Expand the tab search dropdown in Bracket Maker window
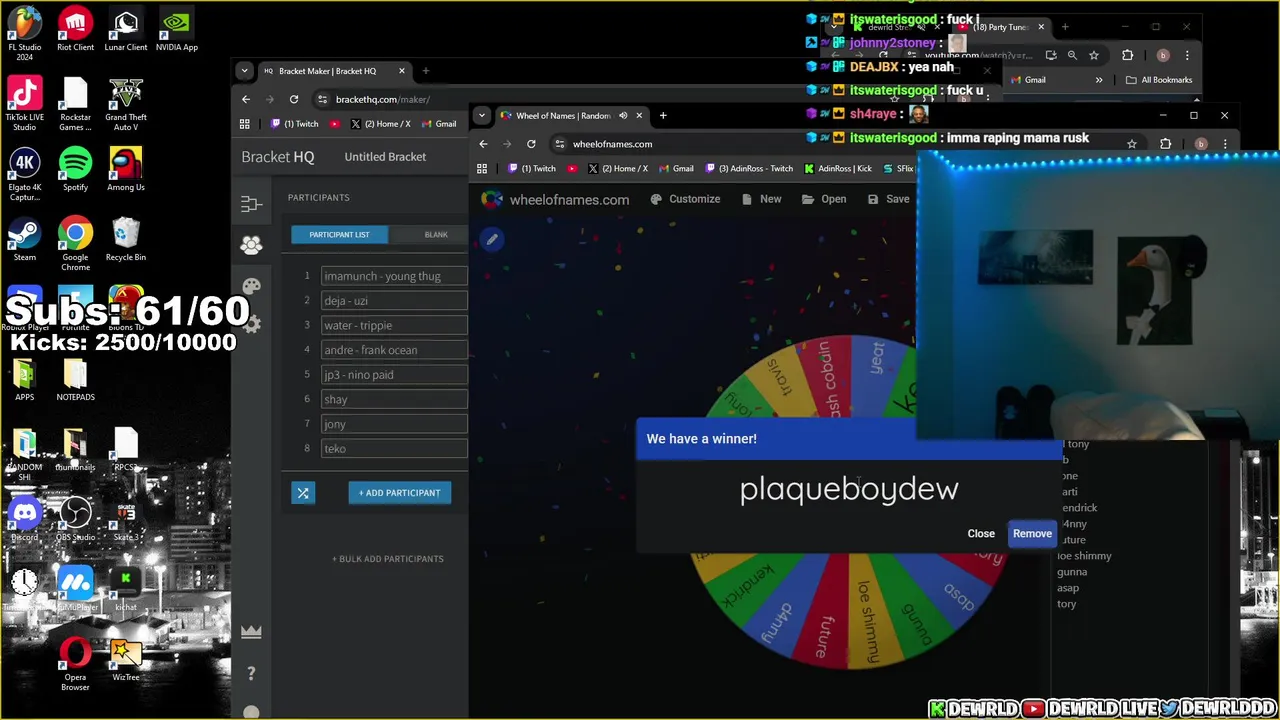Image resolution: width=1280 pixels, height=720 pixels. point(244,71)
